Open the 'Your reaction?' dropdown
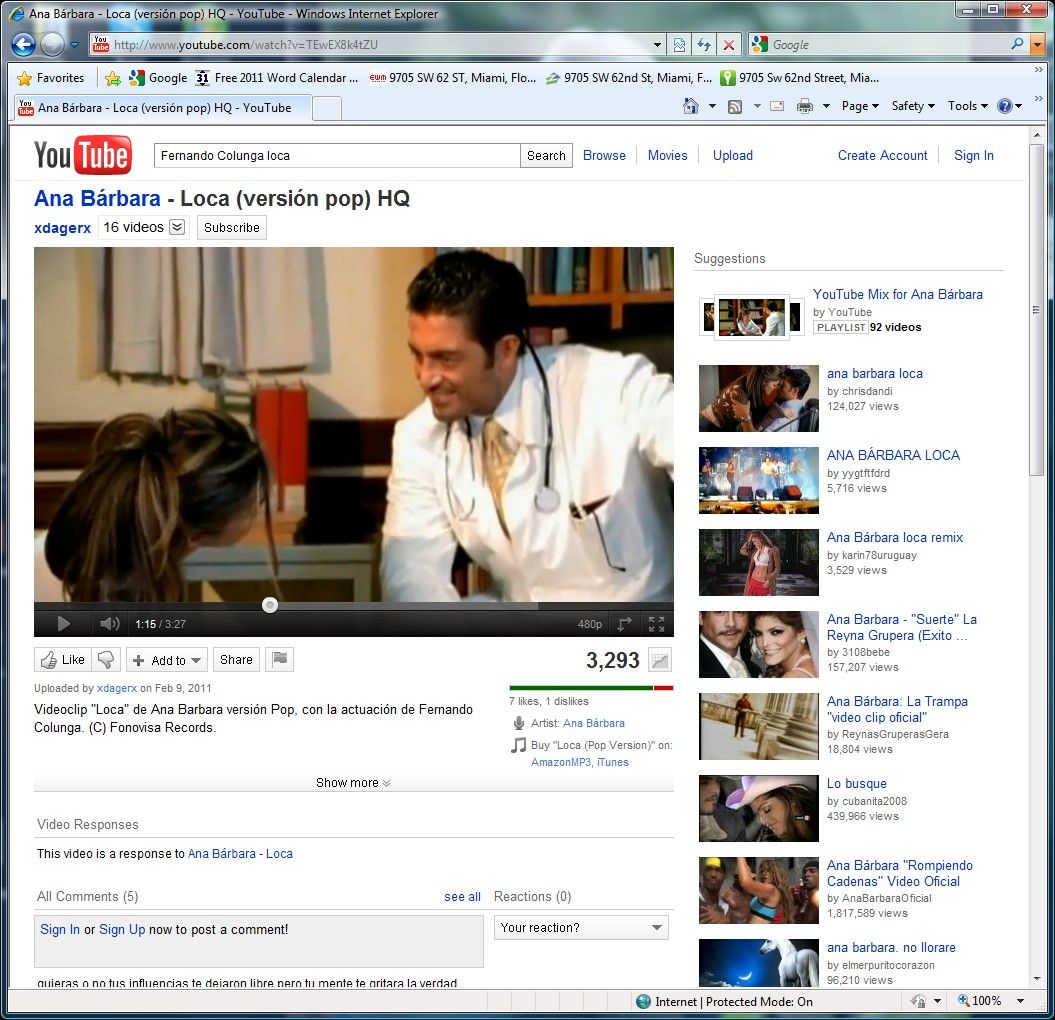This screenshot has height=1020, width=1055. pos(581,928)
